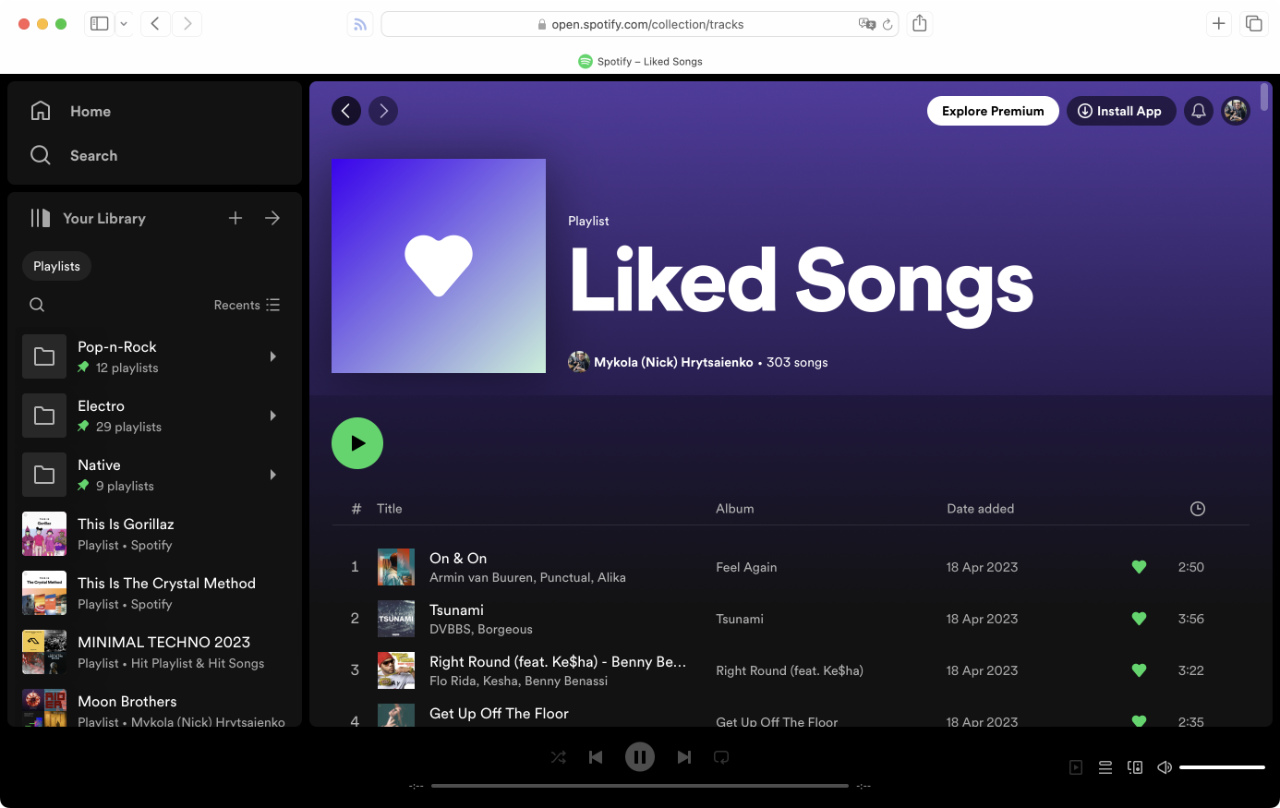Toggle shuffle playback
Screen dimensions: 1280x808
pos(558,757)
